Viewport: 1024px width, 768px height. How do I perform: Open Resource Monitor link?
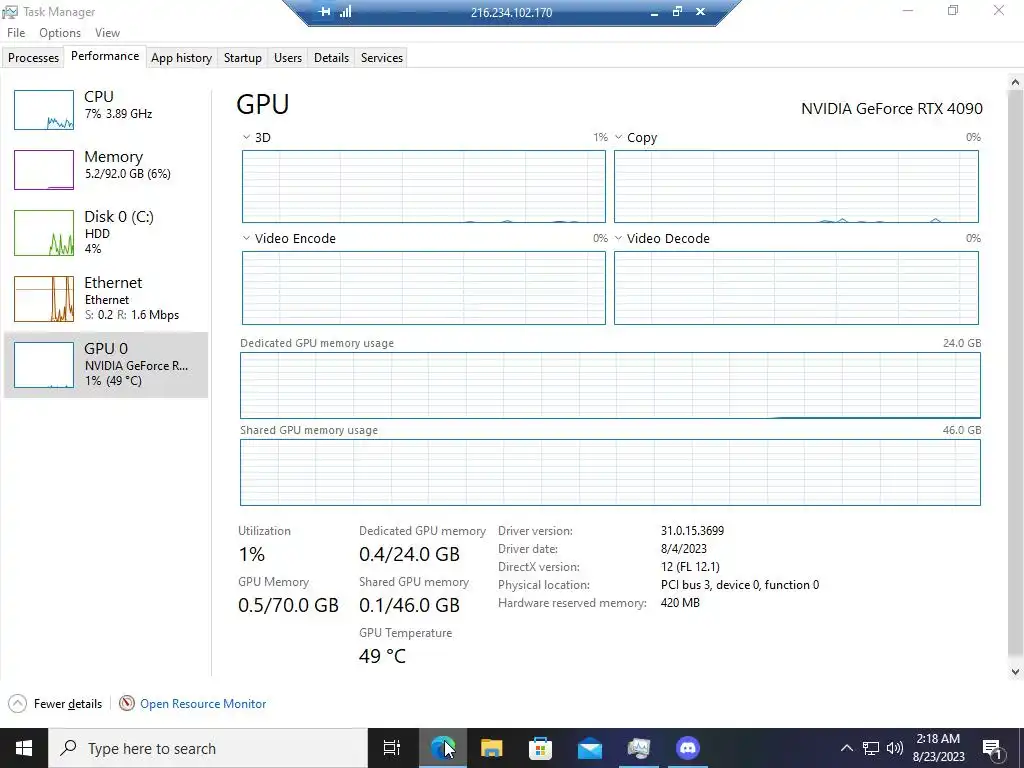click(x=202, y=703)
